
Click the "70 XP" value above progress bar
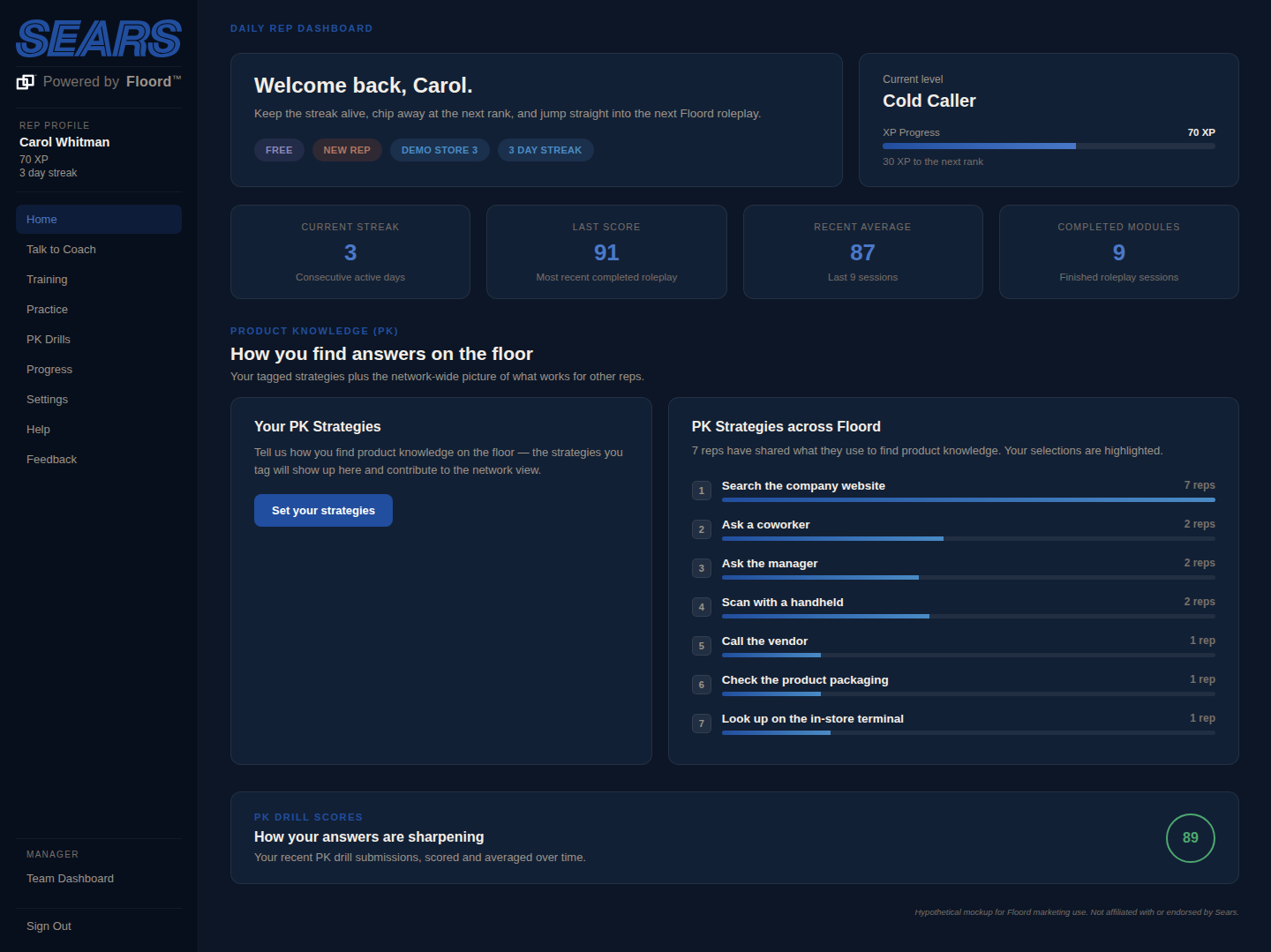click(x=1201, y=132)
